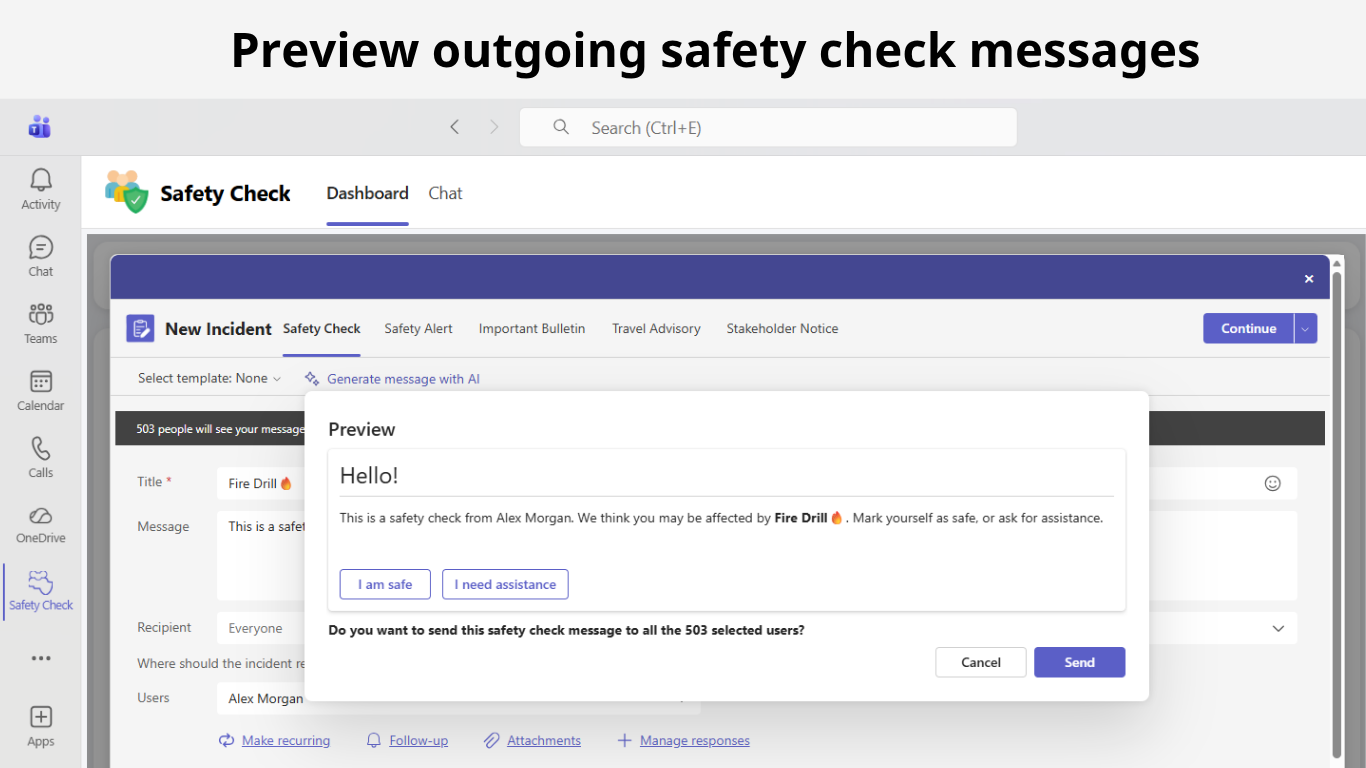Close the New Incident dialog
The image size is (1366, 768).
click(x=1309, y=279)
